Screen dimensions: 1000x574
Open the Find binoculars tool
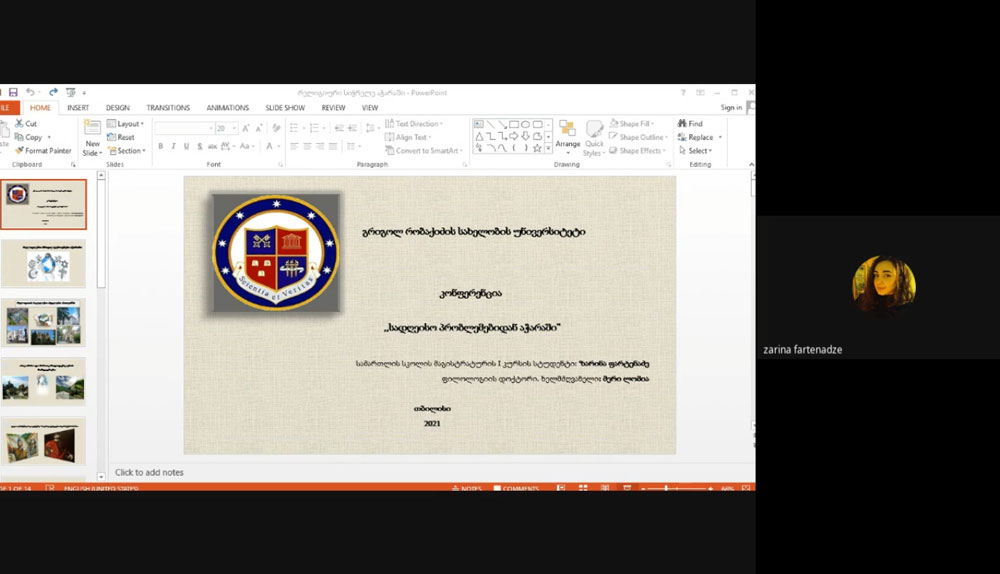[690, 124]
